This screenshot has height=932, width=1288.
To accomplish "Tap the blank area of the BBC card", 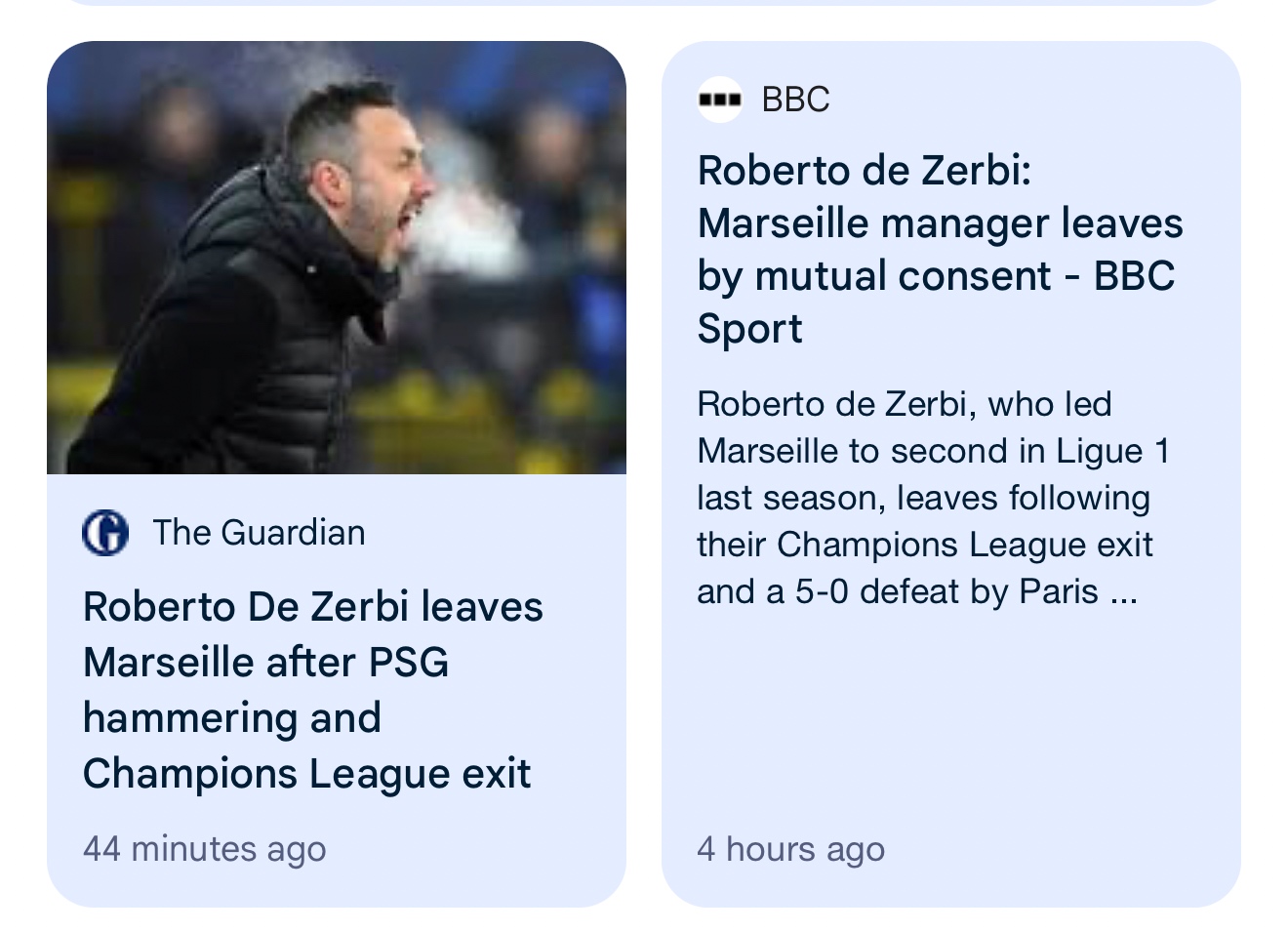I will click(951, 722).
